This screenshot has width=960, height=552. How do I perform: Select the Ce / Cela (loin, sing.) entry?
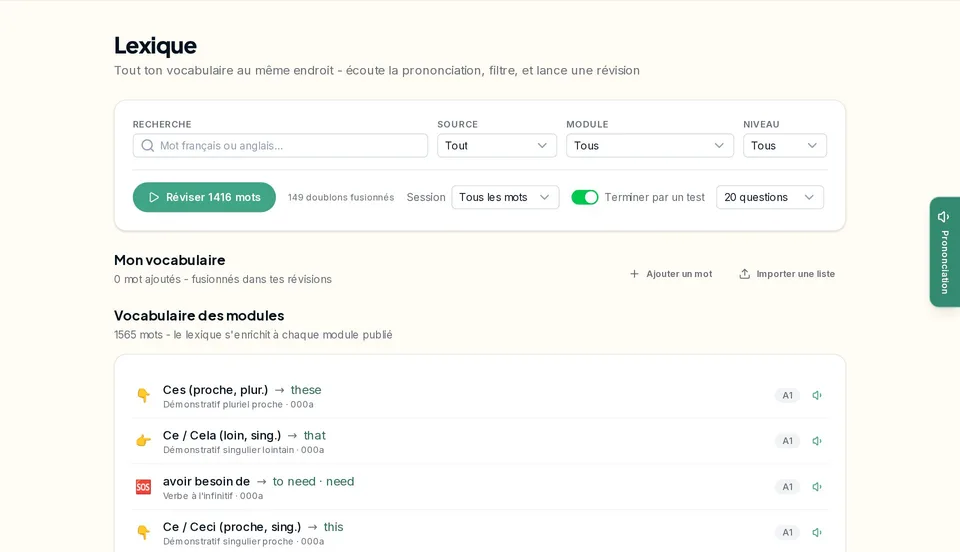point(480,441)
